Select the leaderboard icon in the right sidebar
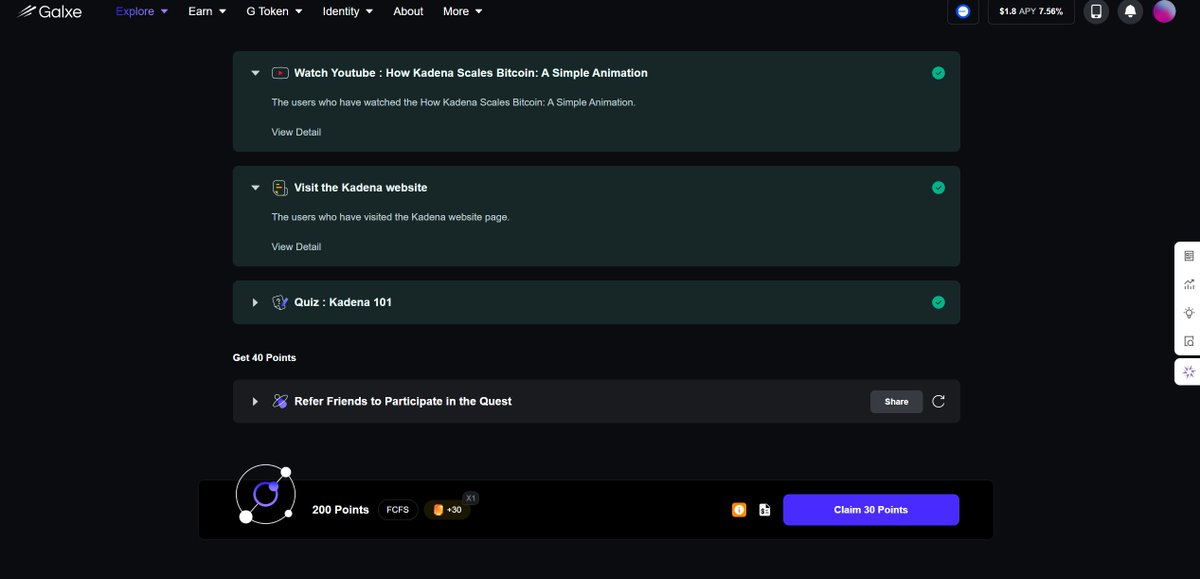Image resolution: width=1200 pixels, height=579 pixels. click(x=1189, y=255)
